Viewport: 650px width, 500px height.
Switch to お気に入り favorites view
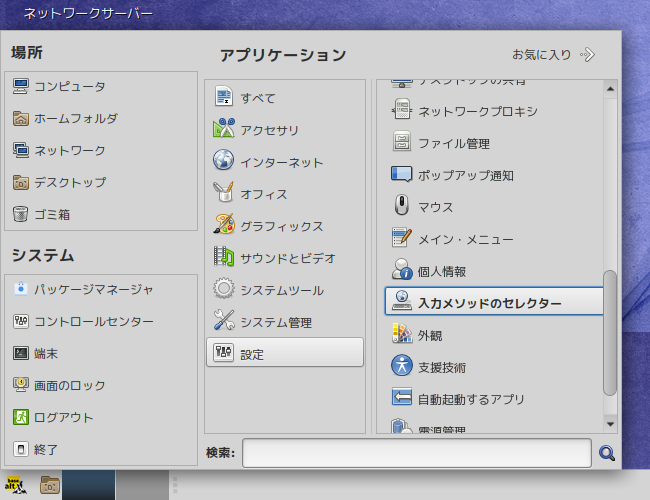click(553, 54)
